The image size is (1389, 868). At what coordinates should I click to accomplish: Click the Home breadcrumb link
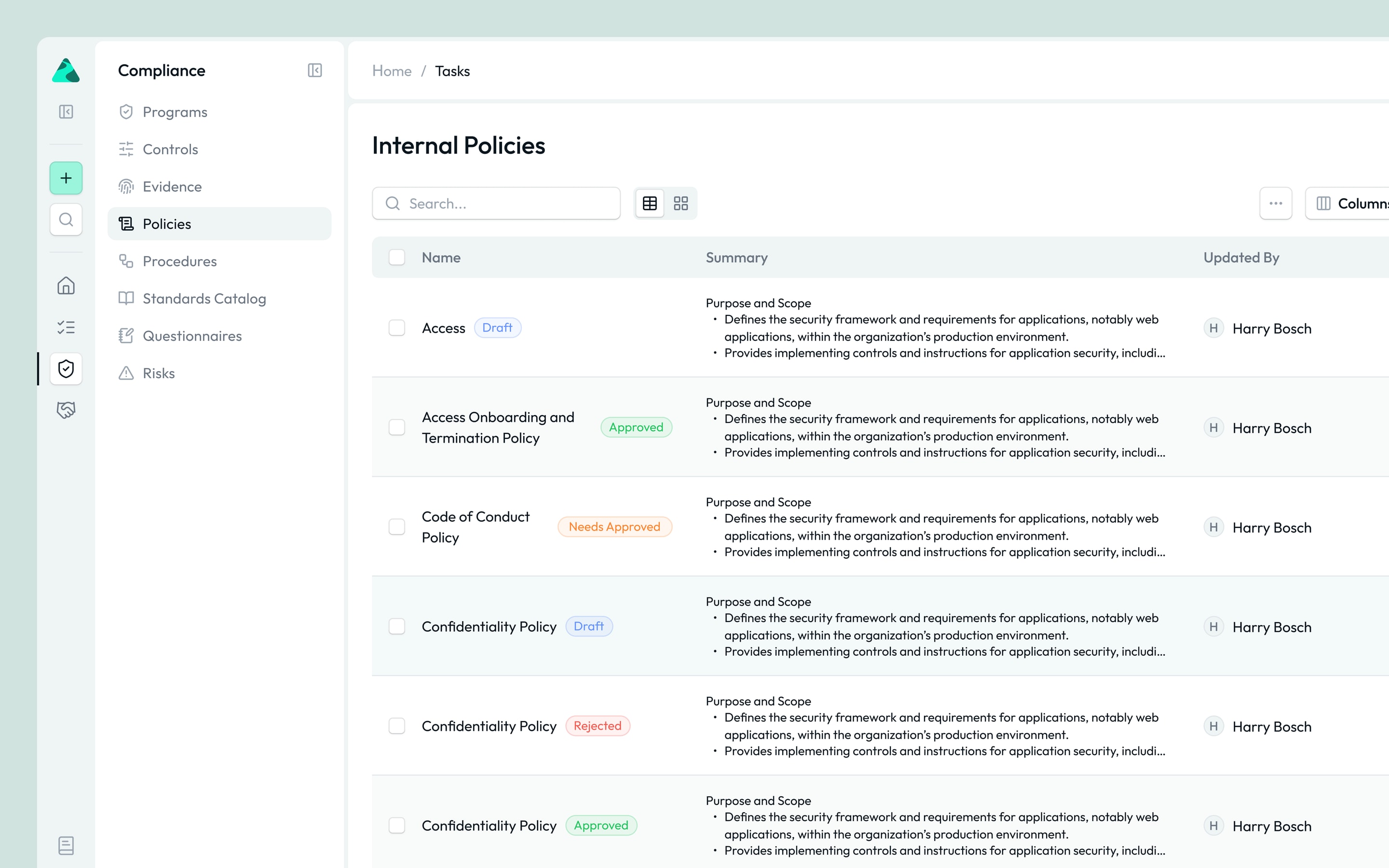[392, 71]
